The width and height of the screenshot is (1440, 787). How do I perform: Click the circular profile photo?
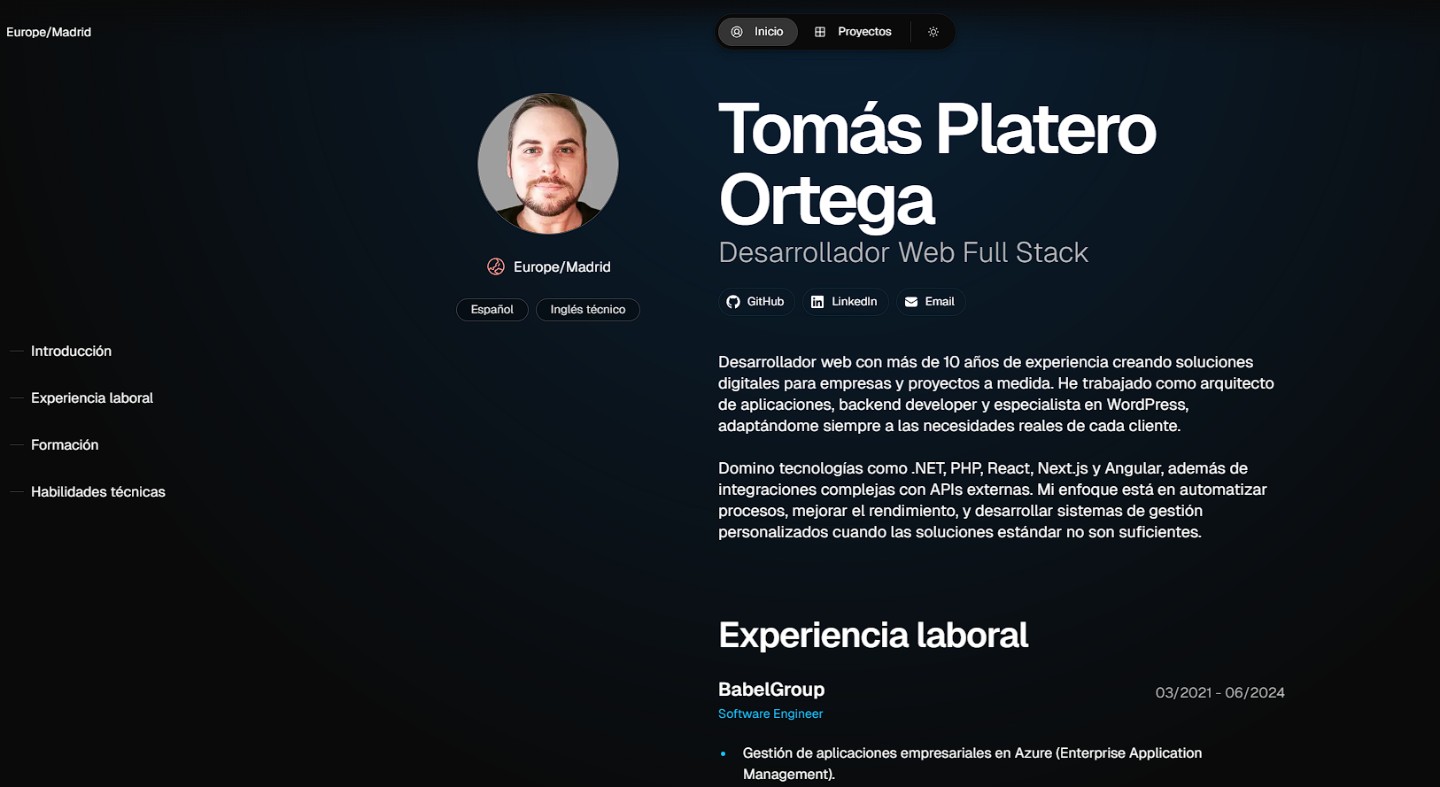[x=548, y=163]
